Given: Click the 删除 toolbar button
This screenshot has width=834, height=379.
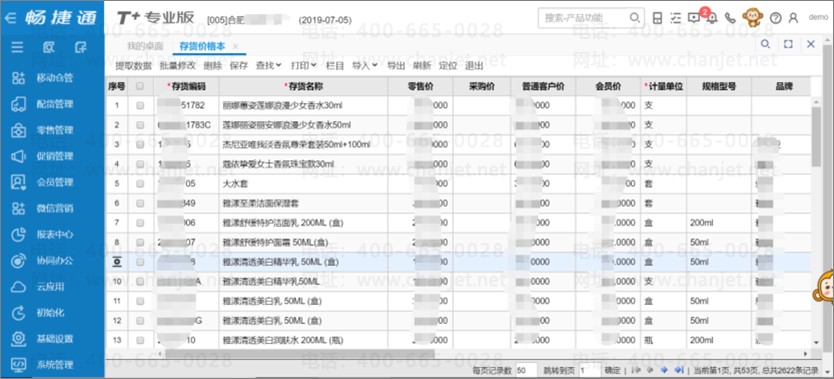Looking at the screenshot, I should point(213,66).
